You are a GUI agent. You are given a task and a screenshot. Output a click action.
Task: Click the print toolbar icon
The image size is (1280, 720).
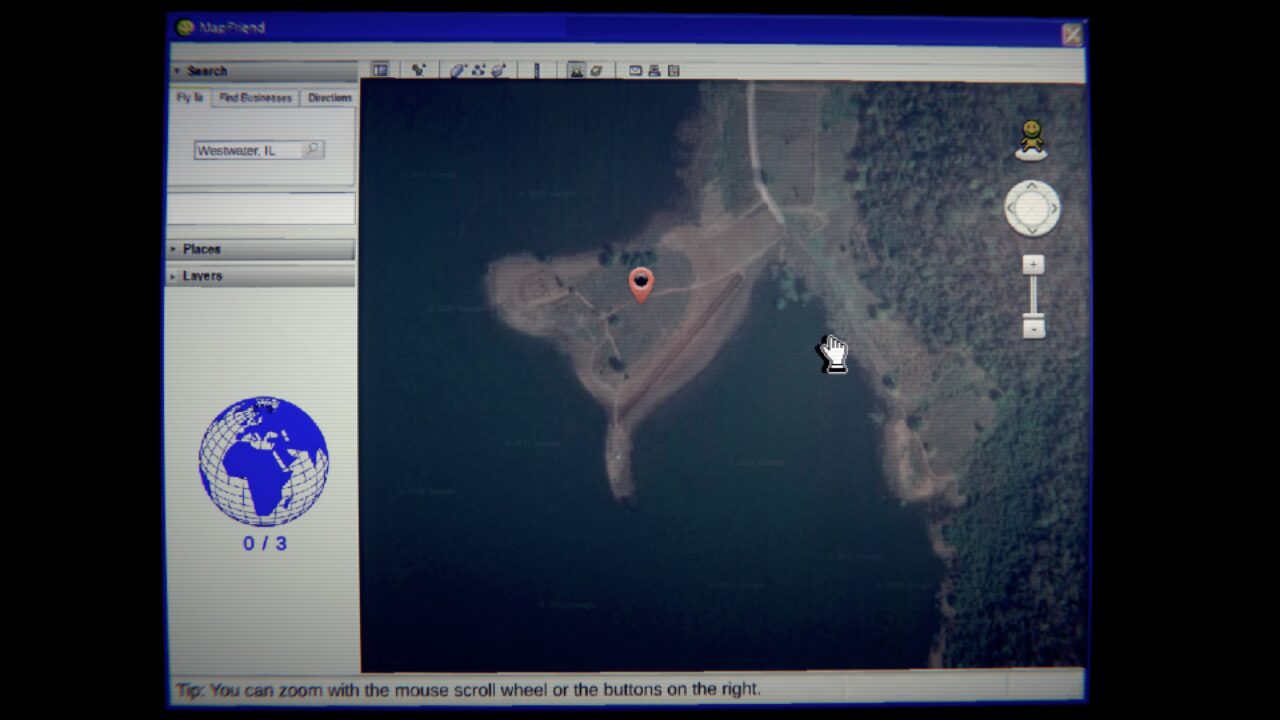click(654, 70)
